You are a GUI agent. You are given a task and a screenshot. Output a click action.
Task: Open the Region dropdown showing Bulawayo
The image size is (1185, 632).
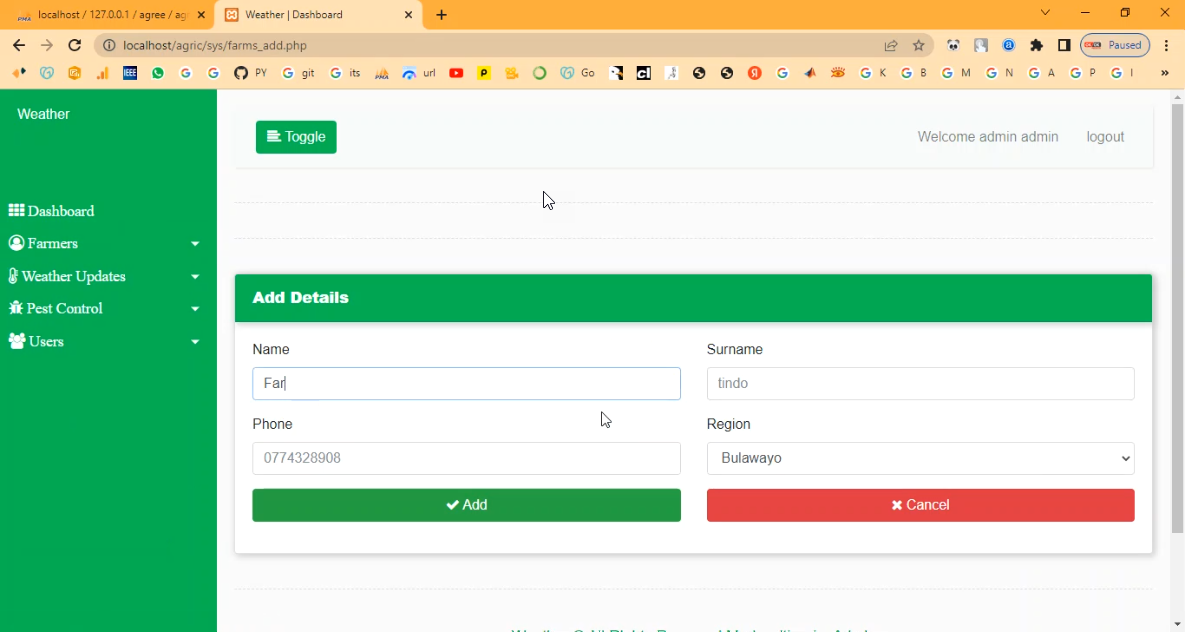[x=920, y=458]
